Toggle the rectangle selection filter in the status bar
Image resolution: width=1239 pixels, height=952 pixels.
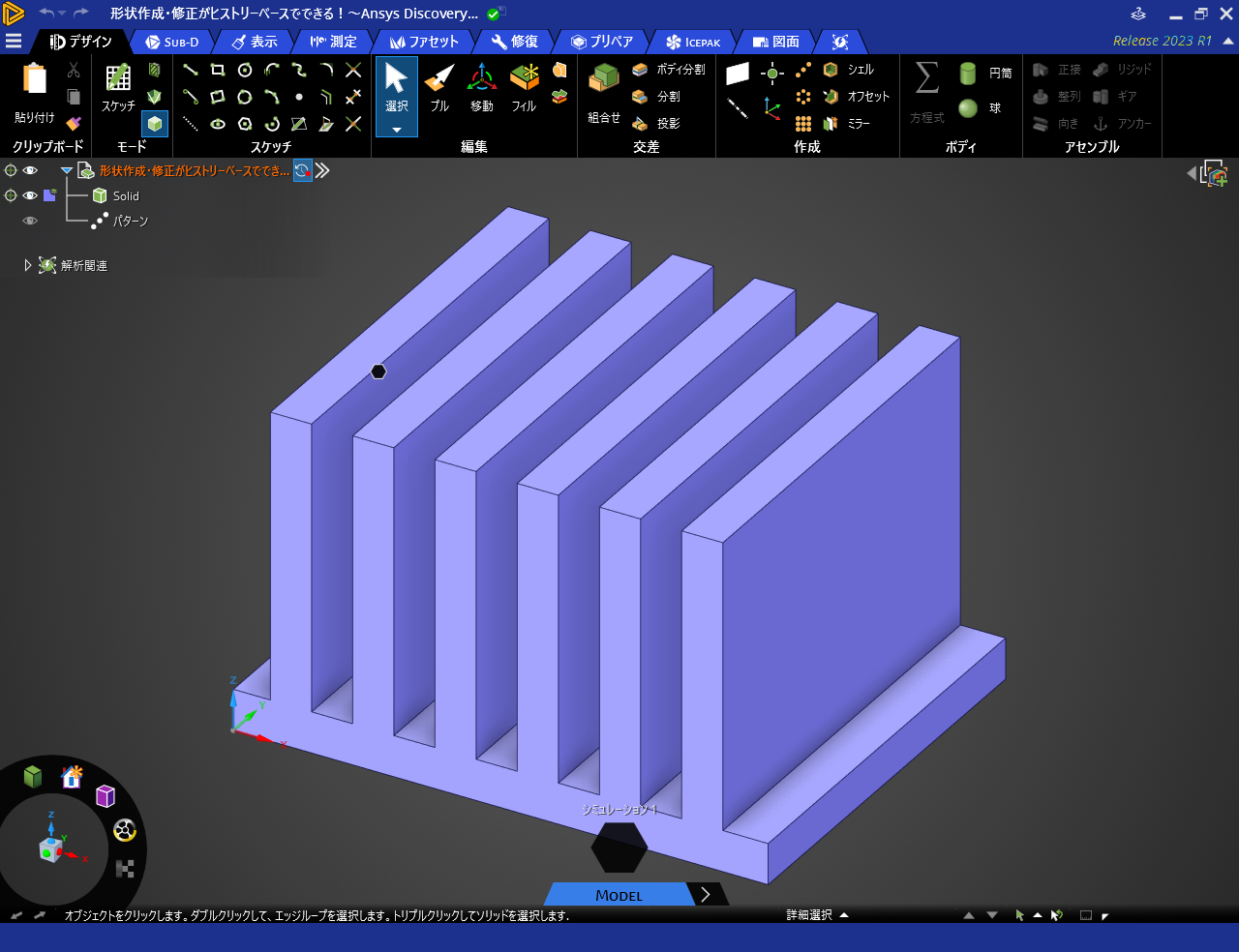click(x=1086, y=915)
